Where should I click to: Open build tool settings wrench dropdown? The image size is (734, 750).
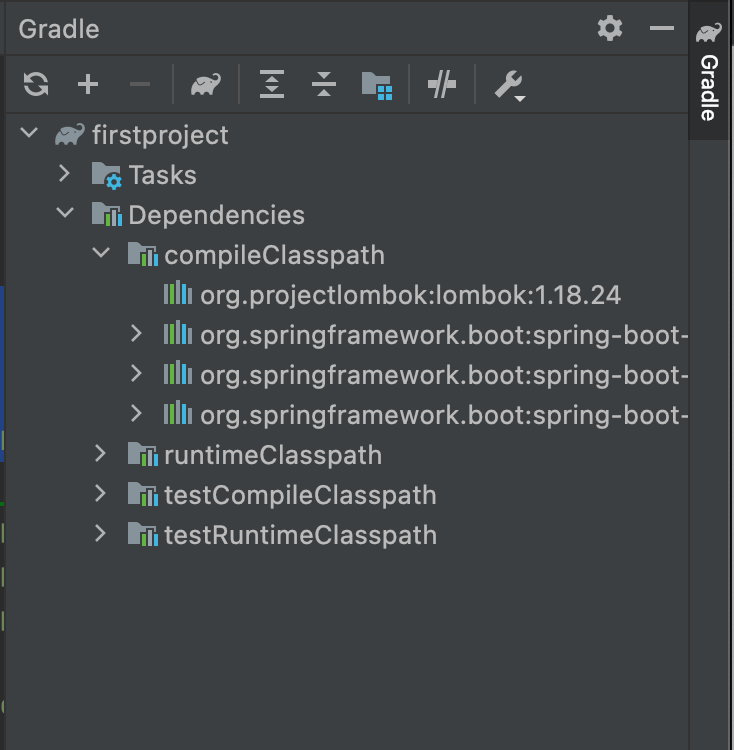(510, 86)
